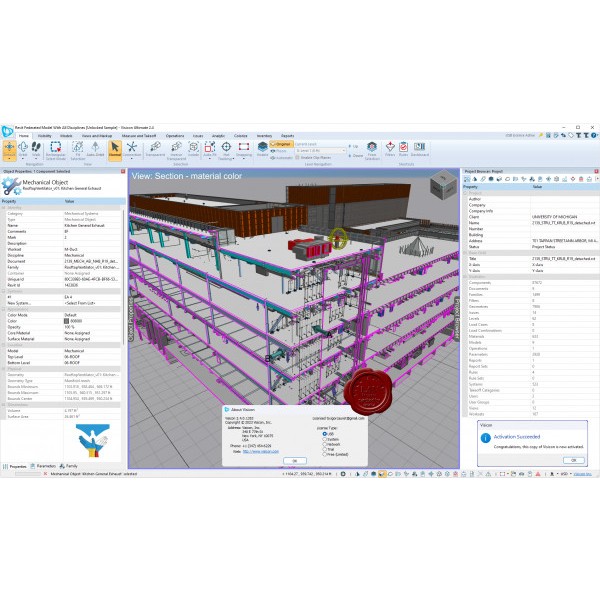Click the vertical Object Properties side tab
Image resolution: width=600 pixels, height=600 pixels.
click(131, 319)
